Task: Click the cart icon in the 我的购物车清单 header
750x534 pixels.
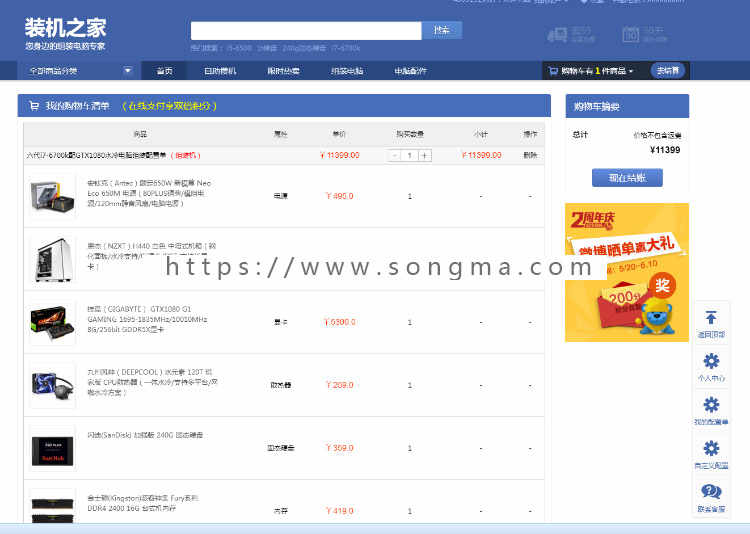Action: 34,106
